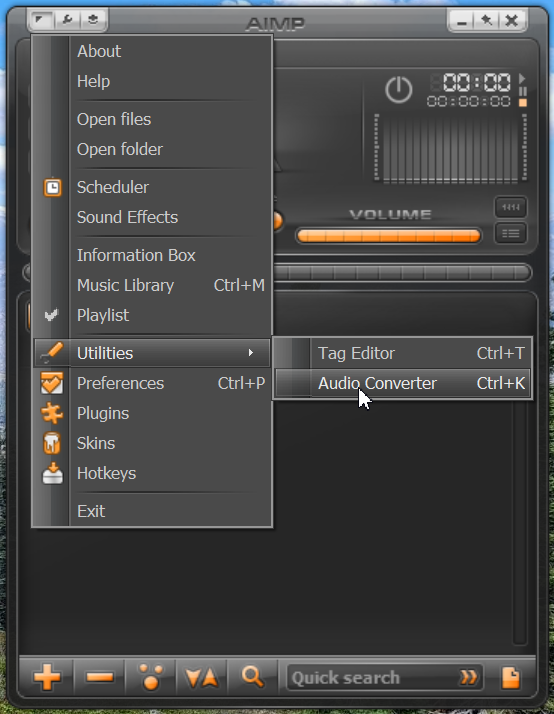Image resolution: width=554 pixels, height=714 pixels.
Task: Toggle the playlist list button below equalizer
Action: tap(511, 234)
